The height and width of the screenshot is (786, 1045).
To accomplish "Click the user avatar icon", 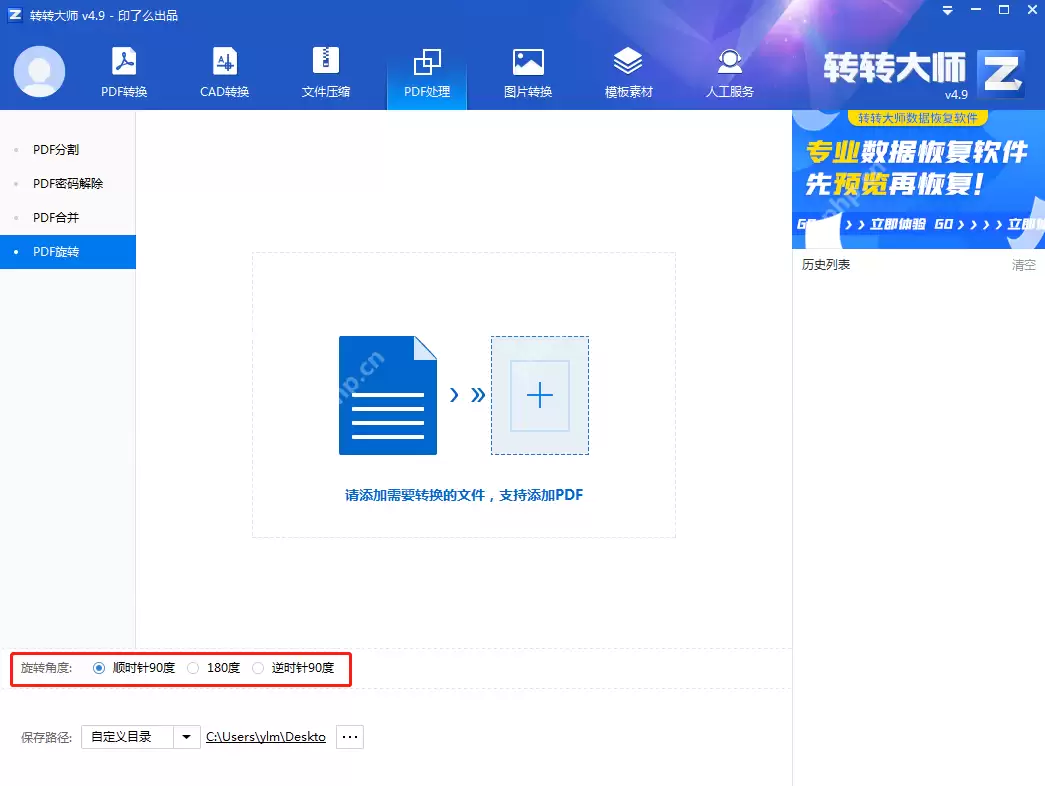I will click(38, 70).
